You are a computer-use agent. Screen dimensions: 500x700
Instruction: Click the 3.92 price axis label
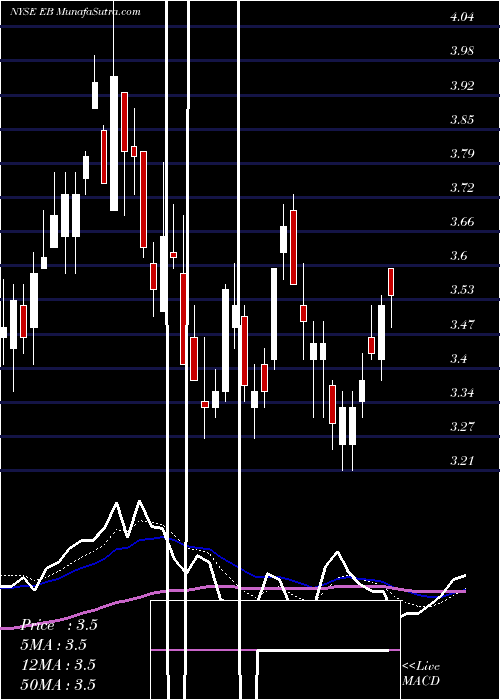pyautogui.click(x=462, y=85)
